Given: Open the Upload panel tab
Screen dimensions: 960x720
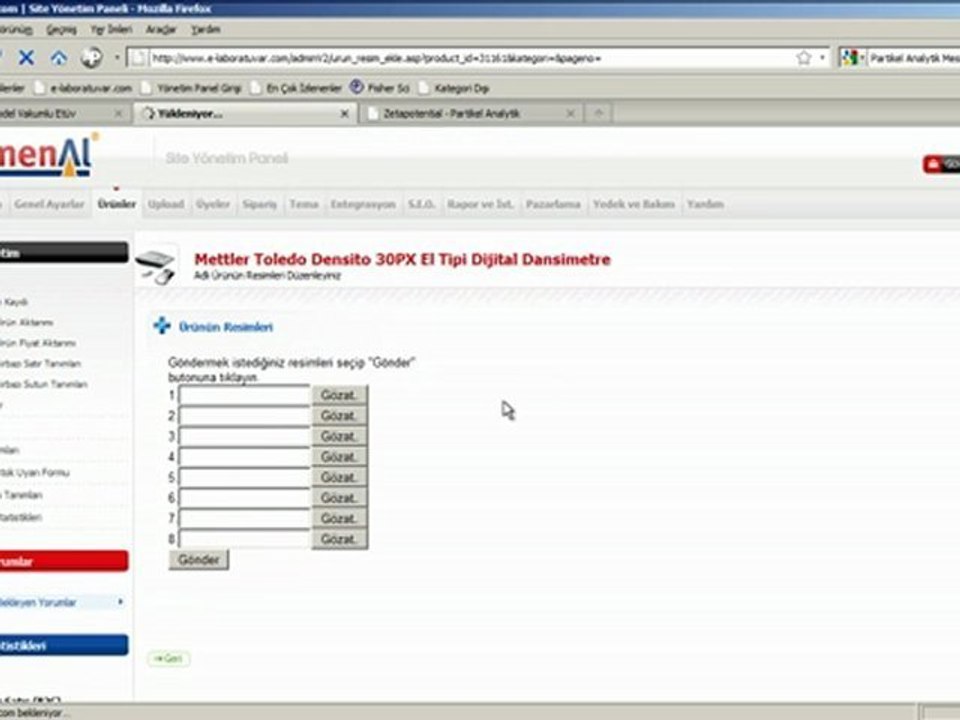Looking at the screenshot, I should [x=166, y=204].
